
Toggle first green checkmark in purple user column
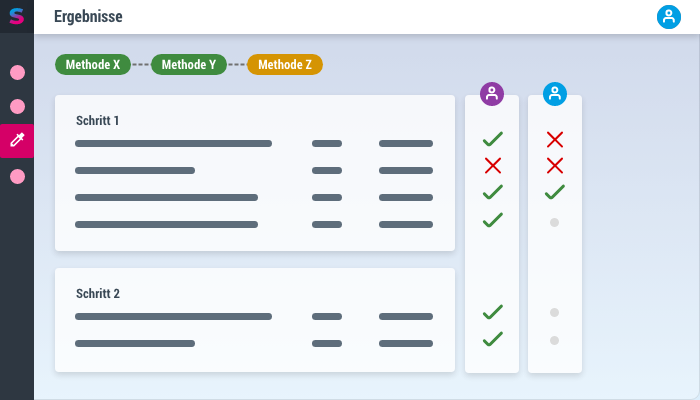point(493,139)
